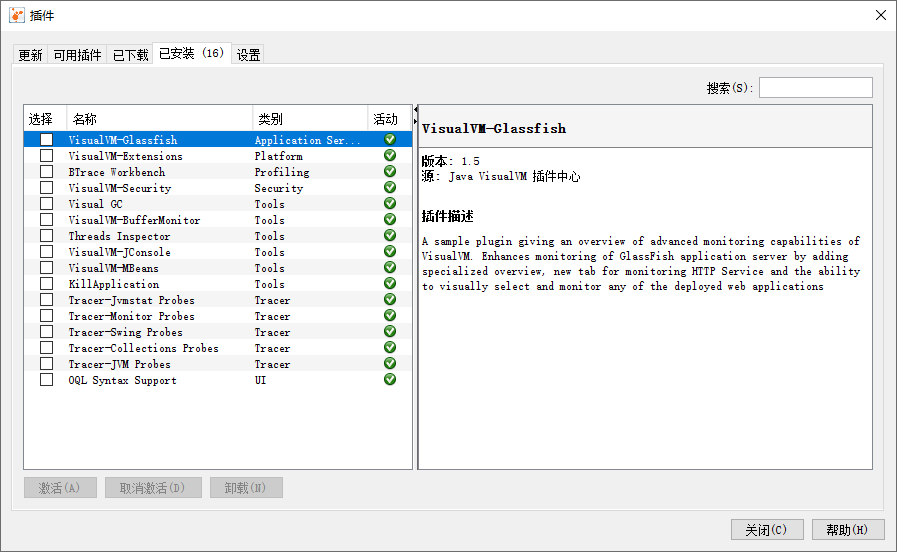Click the green active icon for OQL Syntax Support
This screenshot has height=552, width=897.
390,380
